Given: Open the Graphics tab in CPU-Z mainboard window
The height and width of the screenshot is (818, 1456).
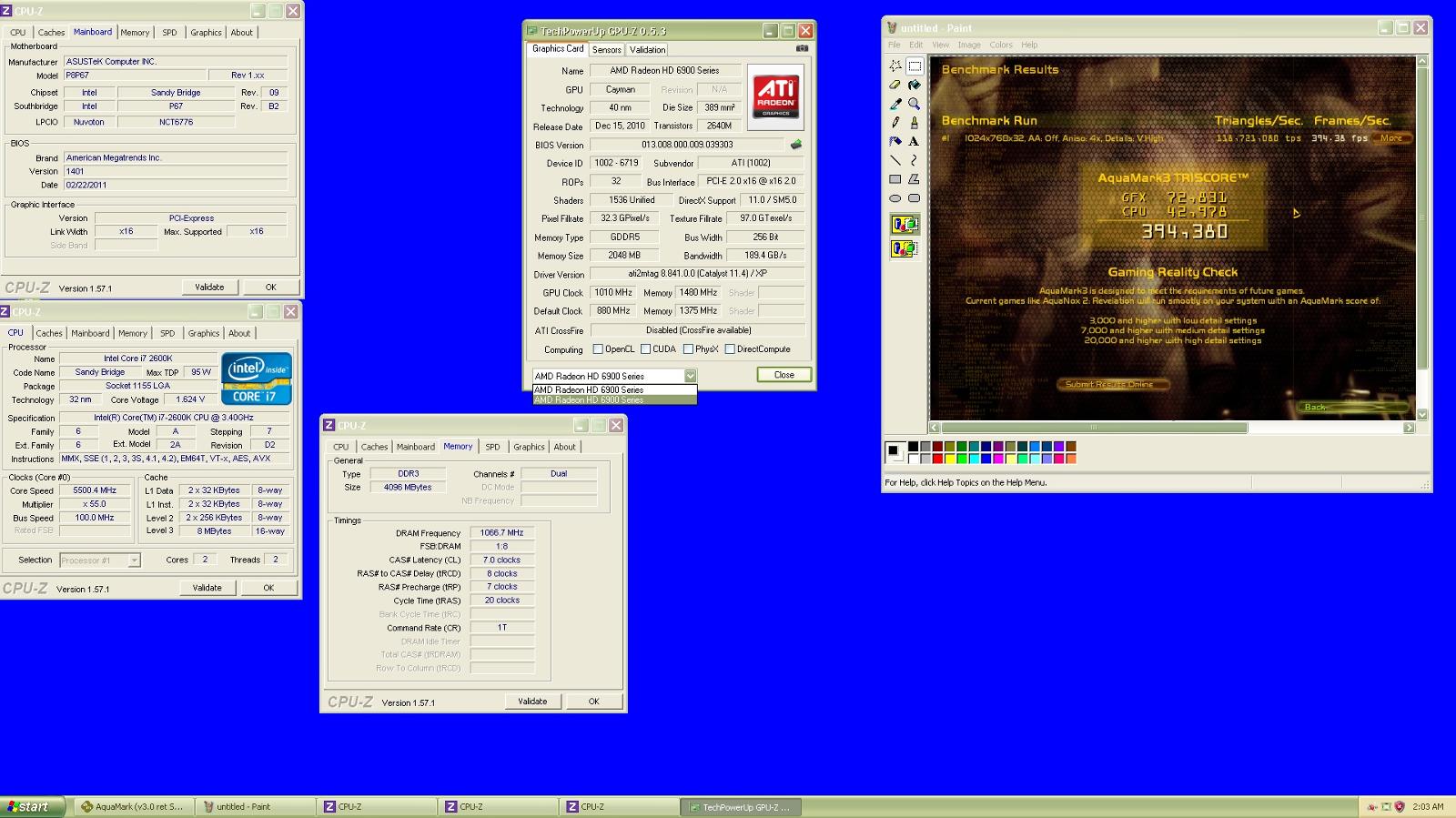Looking at the screenshot, I should (x=206, y=33).
